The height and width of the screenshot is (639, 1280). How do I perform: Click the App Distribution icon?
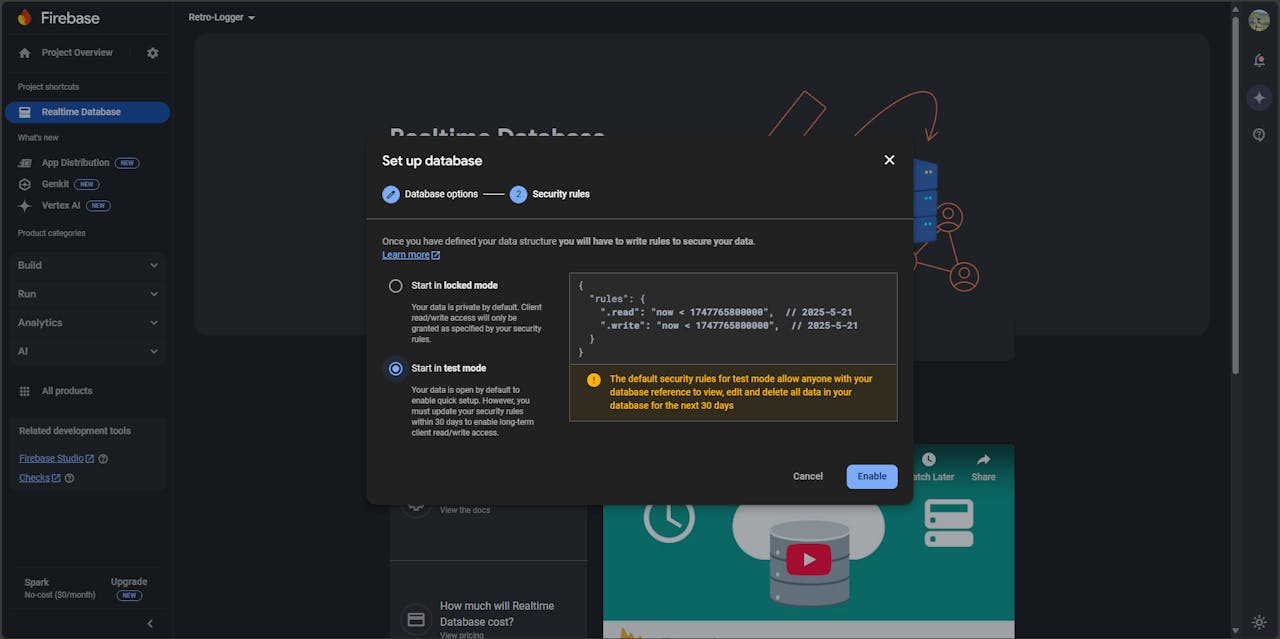click(x=25, y=163)
